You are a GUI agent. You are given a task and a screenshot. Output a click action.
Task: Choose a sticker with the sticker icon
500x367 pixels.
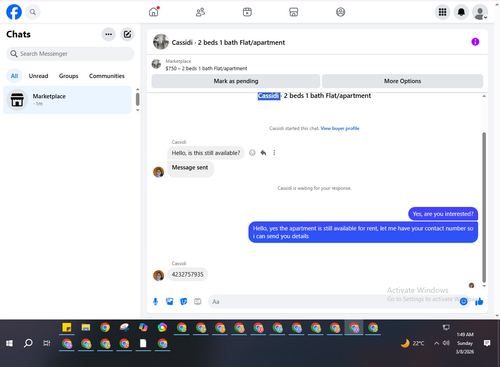(184, 302)
